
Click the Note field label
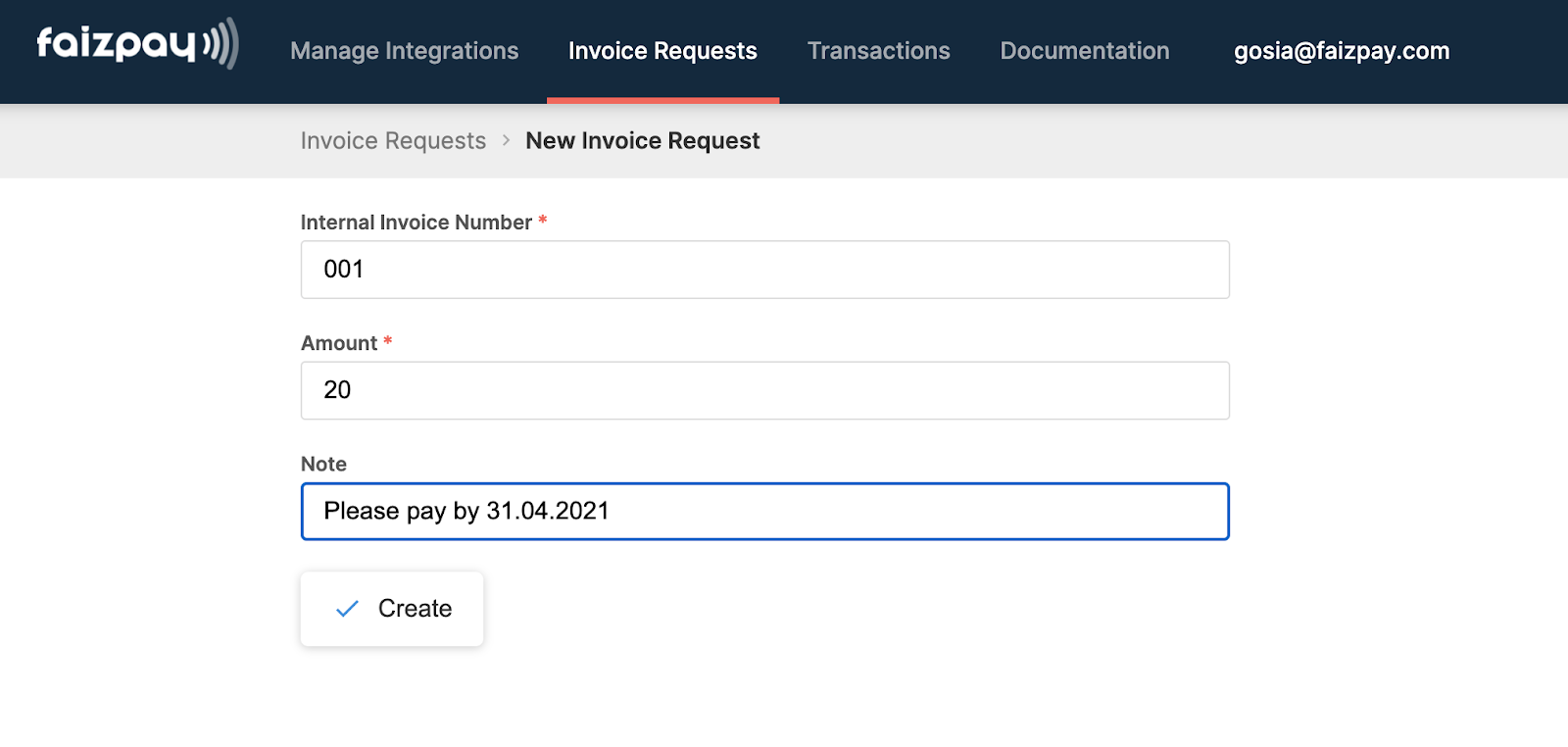(323, 464)
